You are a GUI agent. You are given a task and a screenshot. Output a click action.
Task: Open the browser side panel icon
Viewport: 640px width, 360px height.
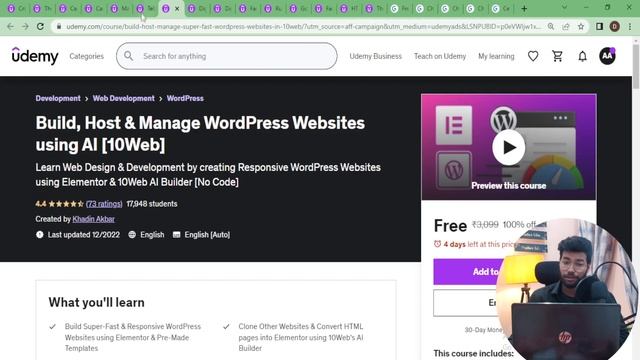599,27
